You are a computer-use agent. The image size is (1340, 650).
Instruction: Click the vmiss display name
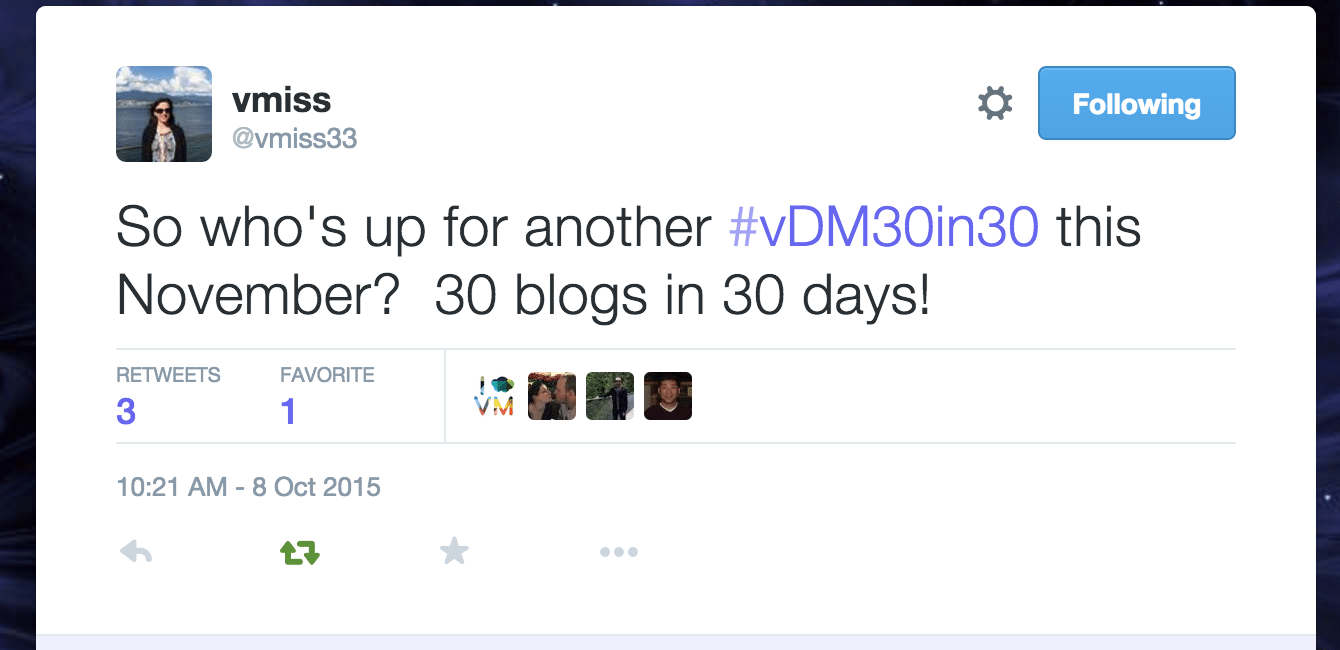(x=281, y=99)
